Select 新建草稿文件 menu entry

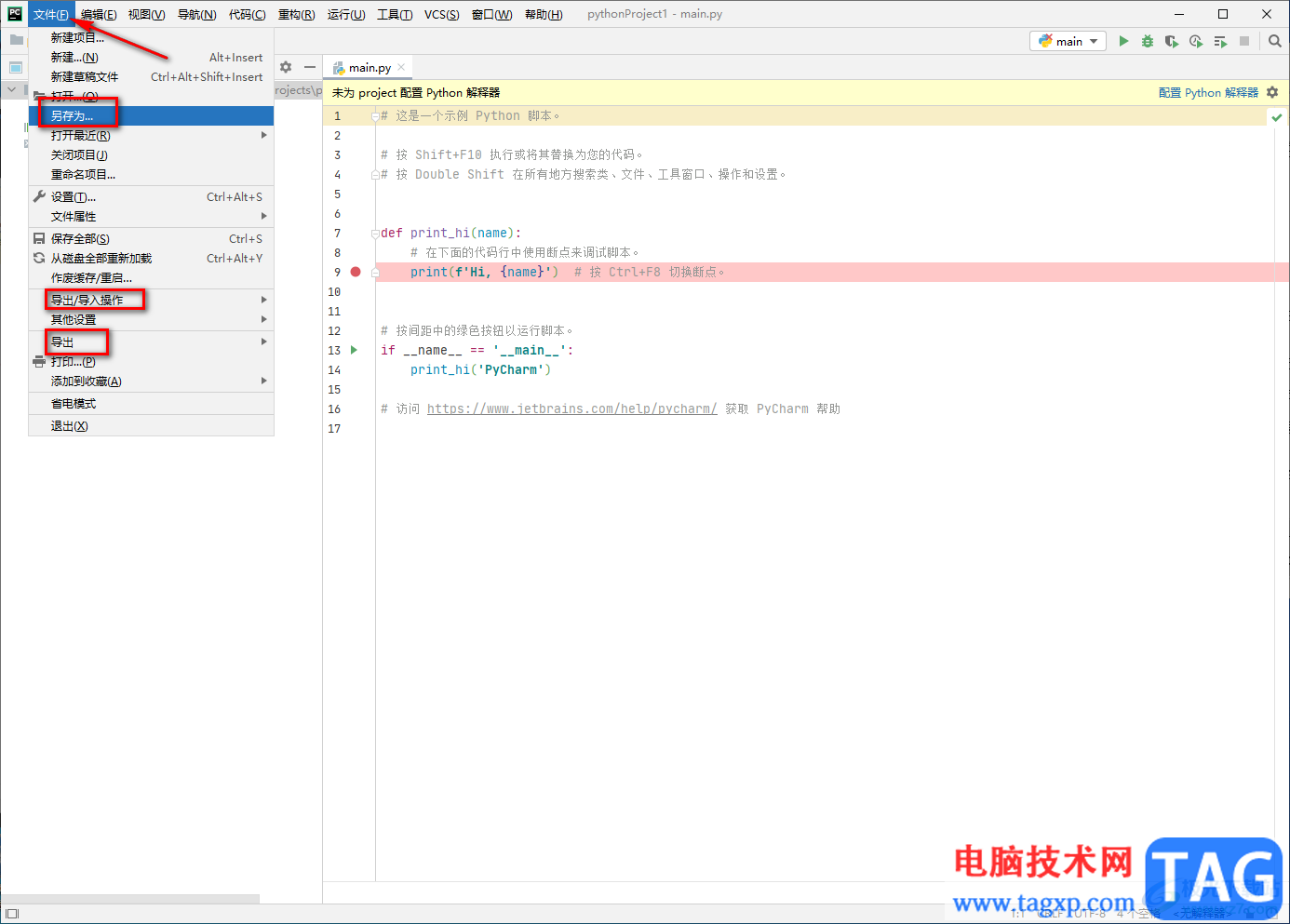pyautogui.click(x=151, y=76)
